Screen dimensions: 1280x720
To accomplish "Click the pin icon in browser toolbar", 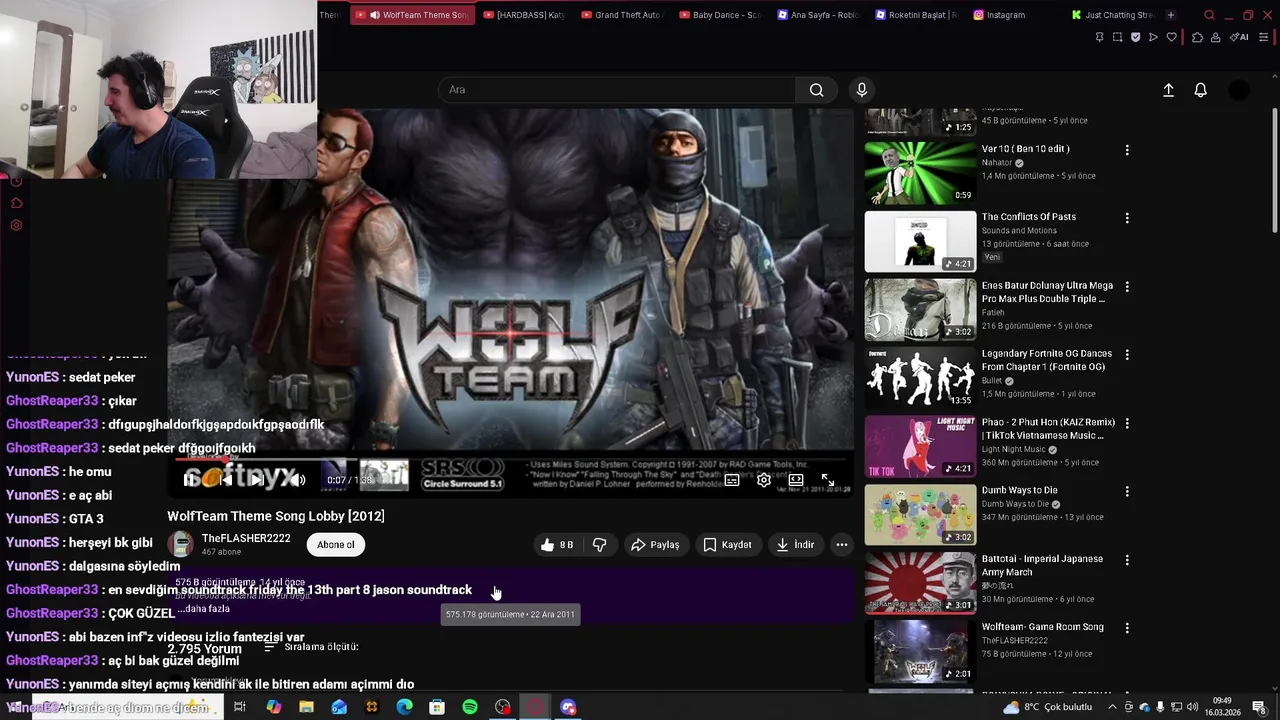I will (x=1099, y=37).
